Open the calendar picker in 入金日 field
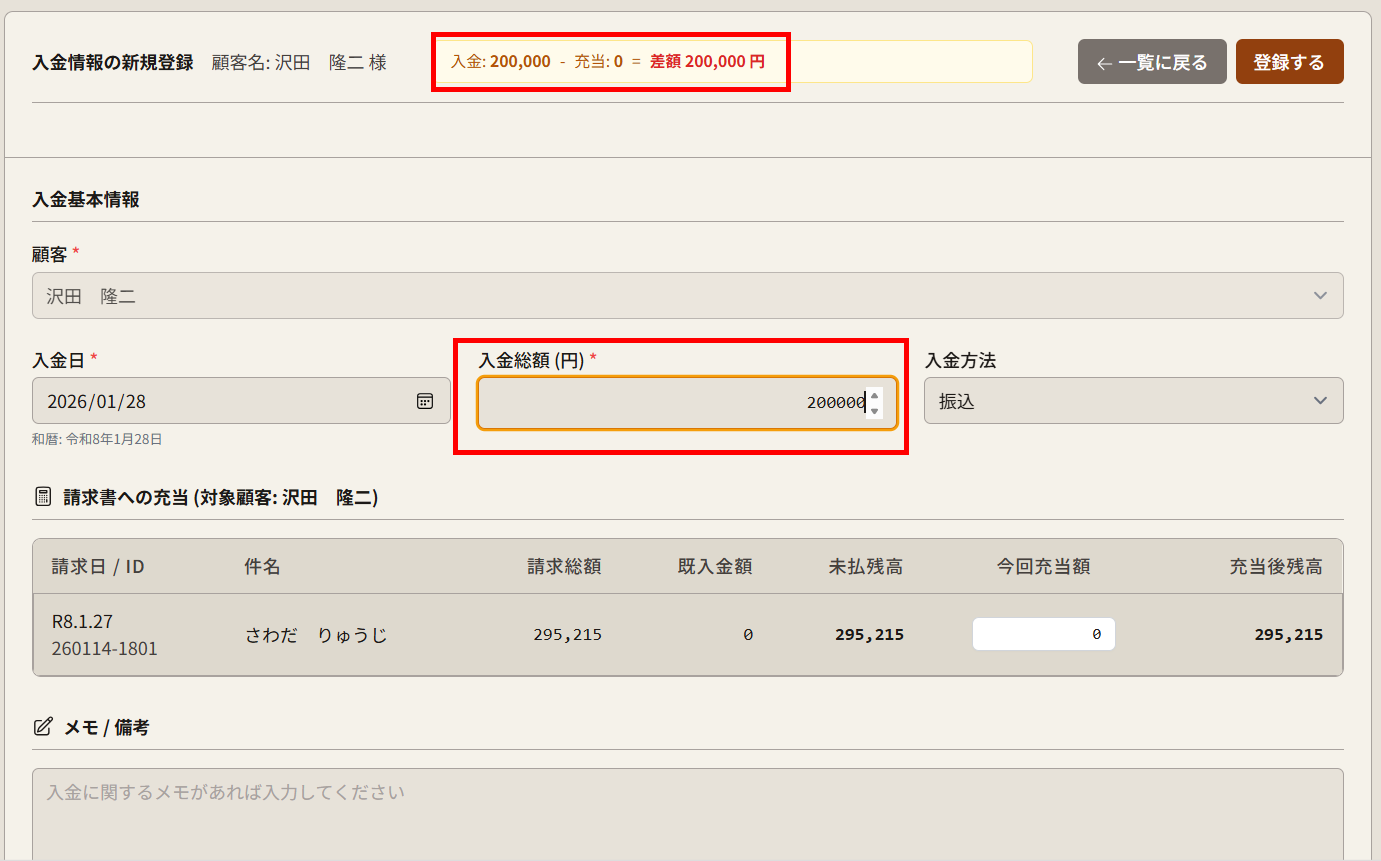 425,401
